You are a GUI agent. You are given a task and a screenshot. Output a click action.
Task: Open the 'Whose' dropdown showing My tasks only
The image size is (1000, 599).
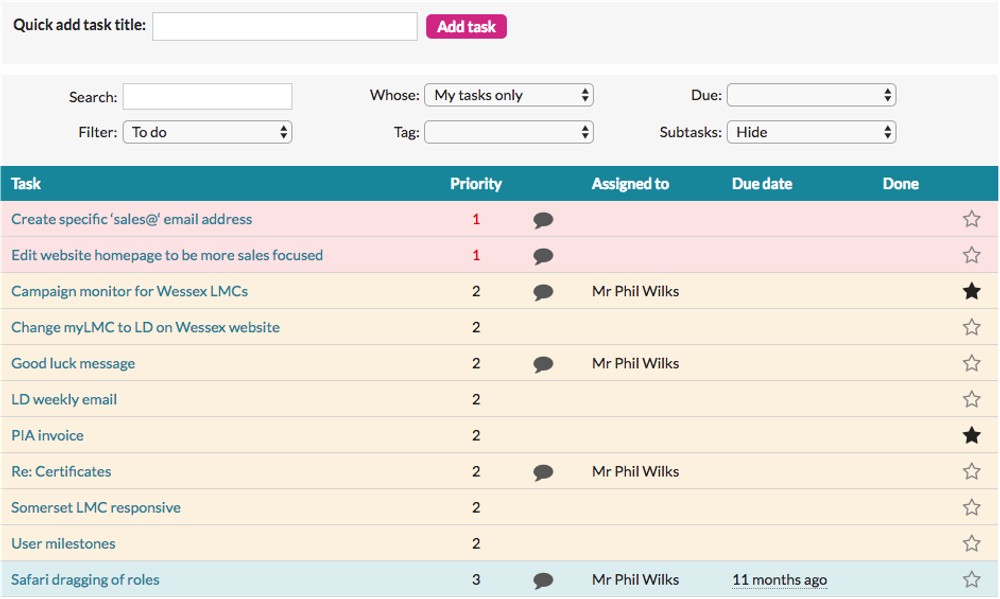(509, 95)
